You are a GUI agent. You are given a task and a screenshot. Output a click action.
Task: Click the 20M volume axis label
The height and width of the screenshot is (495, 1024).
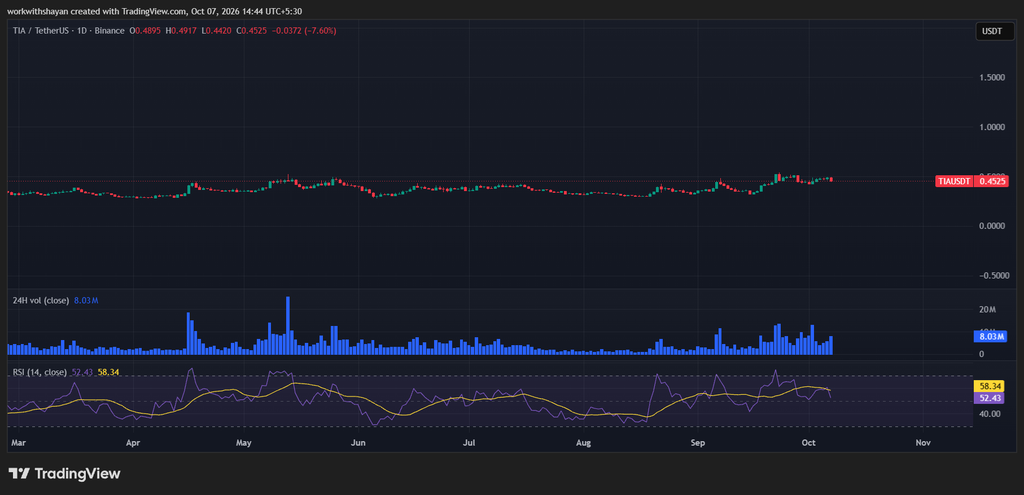pyautogui.click(x=986, y=309)
